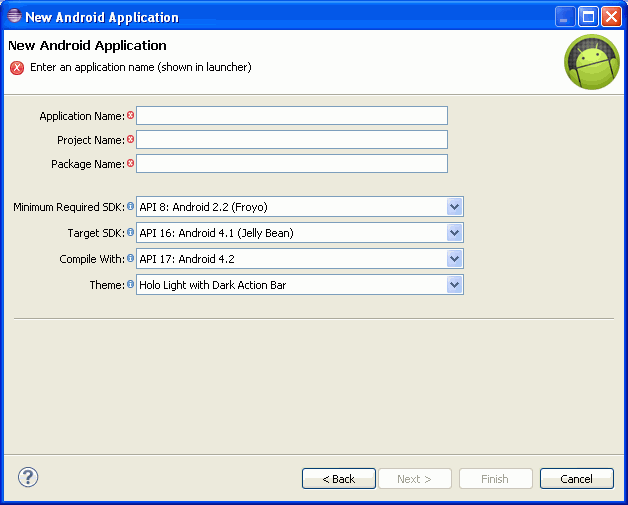Click the Eclipse icon in title bar

pos(14,16)
